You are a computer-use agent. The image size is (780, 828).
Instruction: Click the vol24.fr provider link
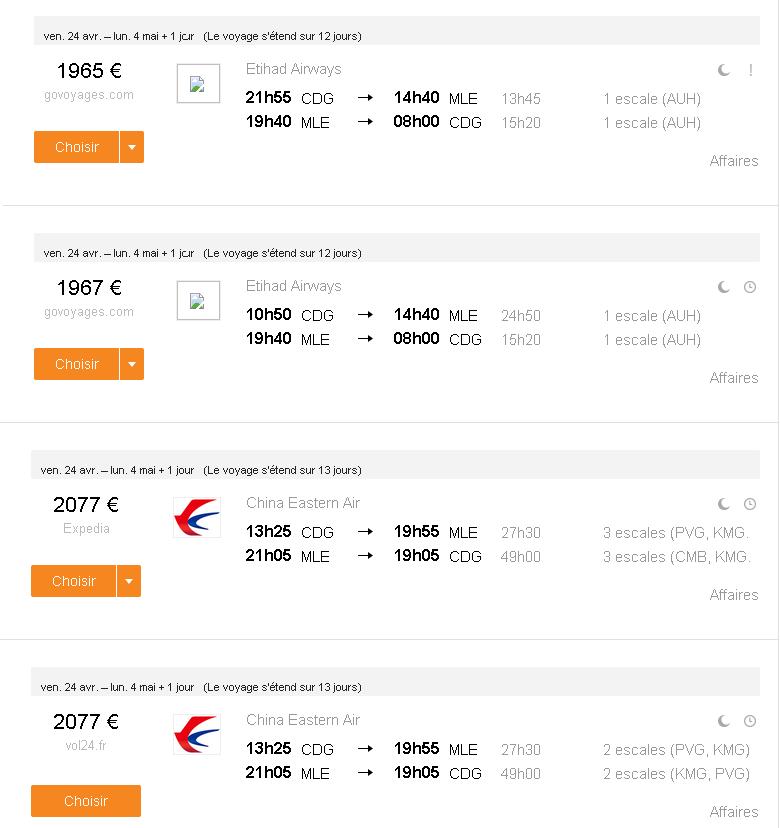[86, 746]
